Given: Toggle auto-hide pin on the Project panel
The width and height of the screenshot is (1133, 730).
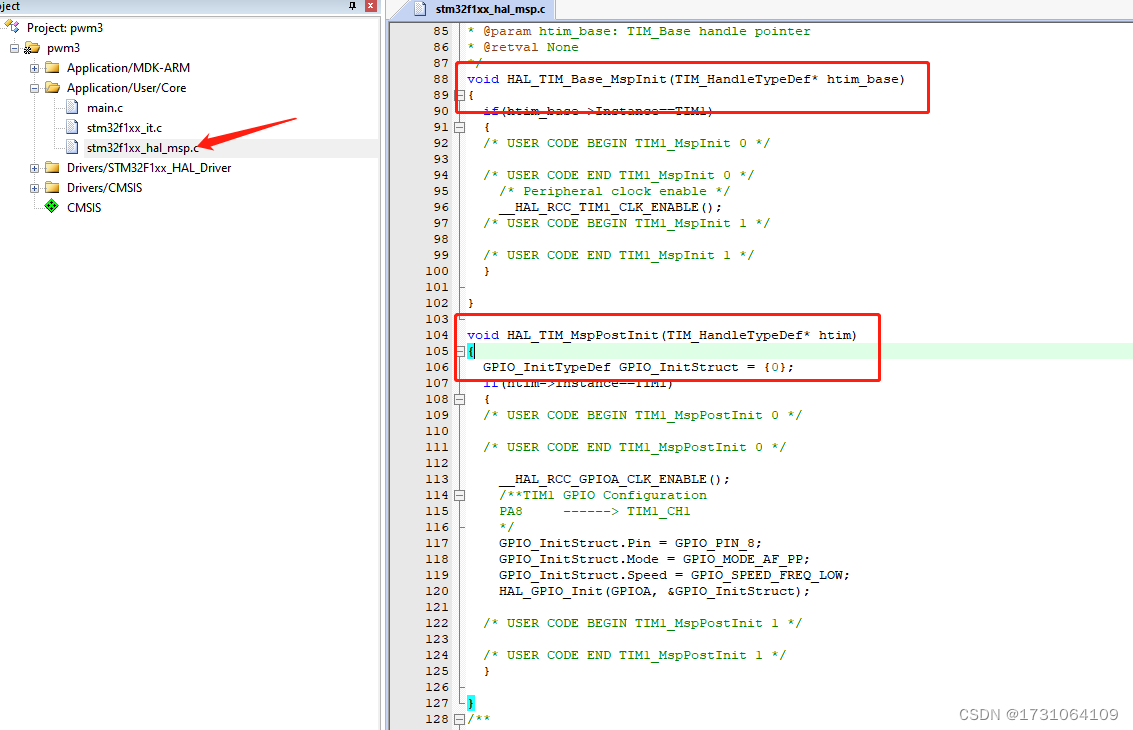Looking at the screenshot, I should click(x=354, y=8).
